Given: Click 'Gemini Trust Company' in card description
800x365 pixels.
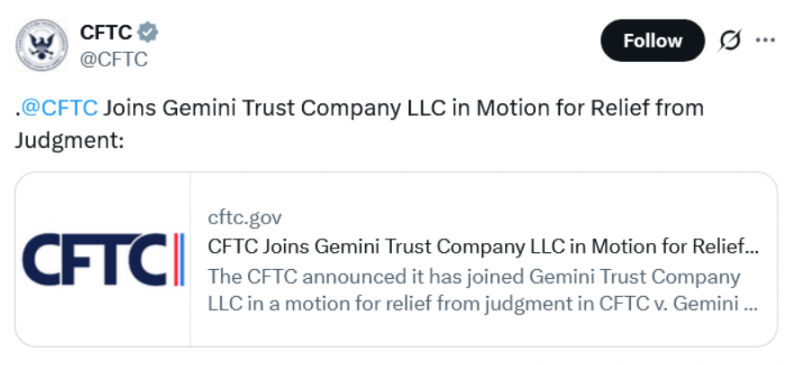Looking at the screenshot, I should pos(635,277).
